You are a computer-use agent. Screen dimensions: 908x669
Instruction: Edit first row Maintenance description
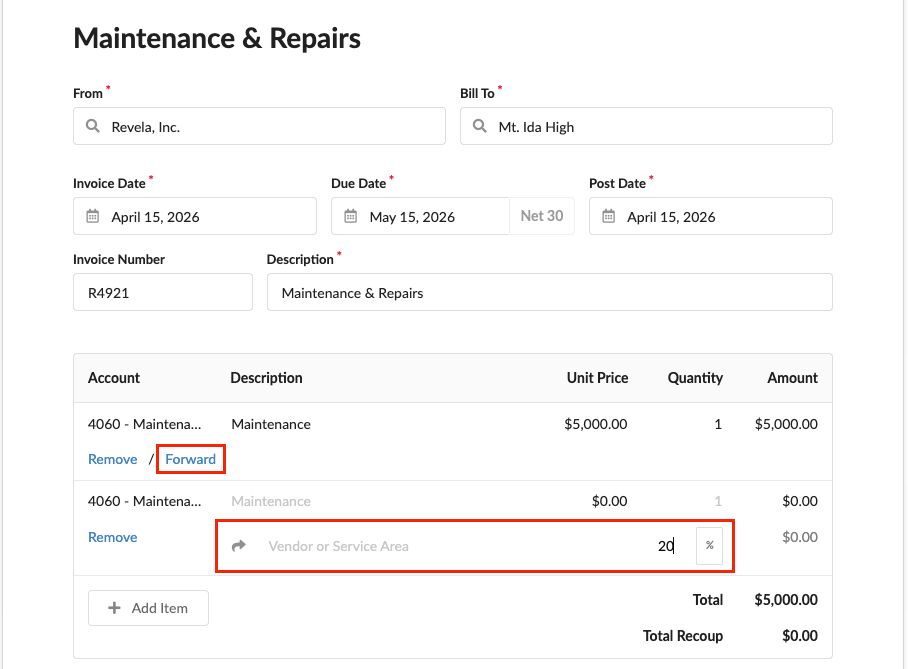click(x=271, y=424)
